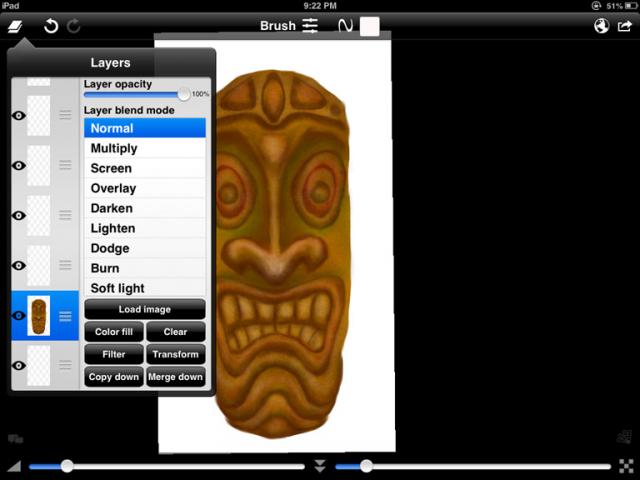The height and width of the screenshot is (480, 640).
Task: Open the globe gallery icon
Action: [x=601, y=26]
